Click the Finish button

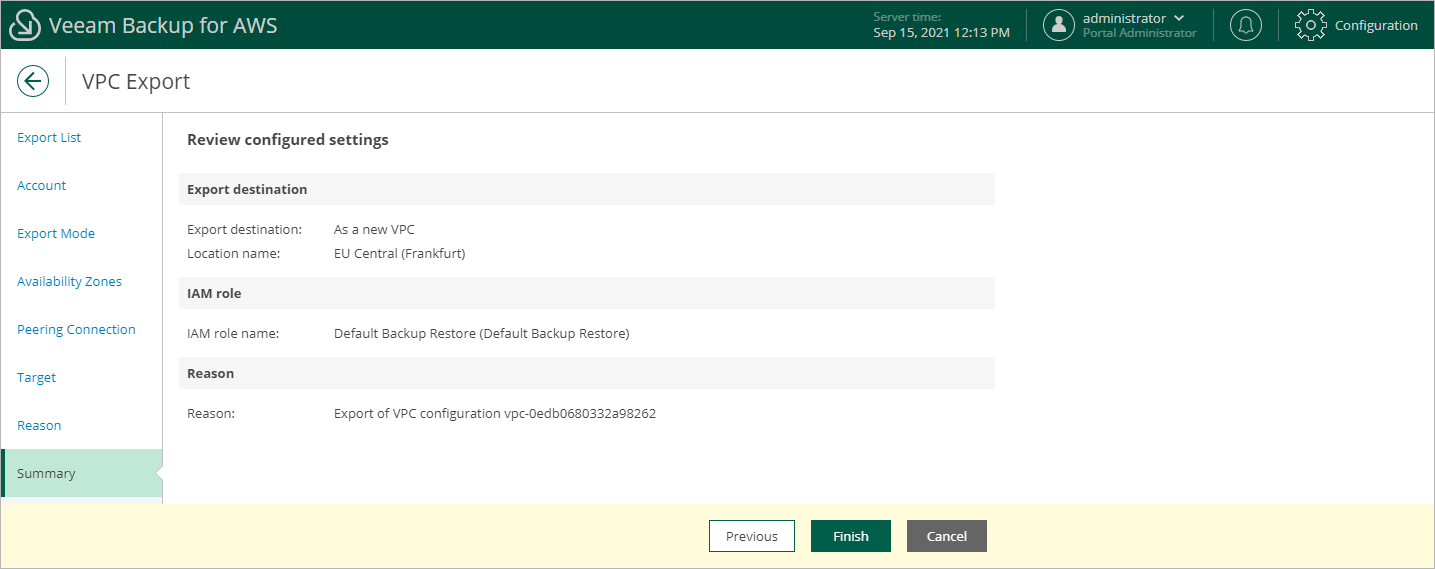(851, 536)
